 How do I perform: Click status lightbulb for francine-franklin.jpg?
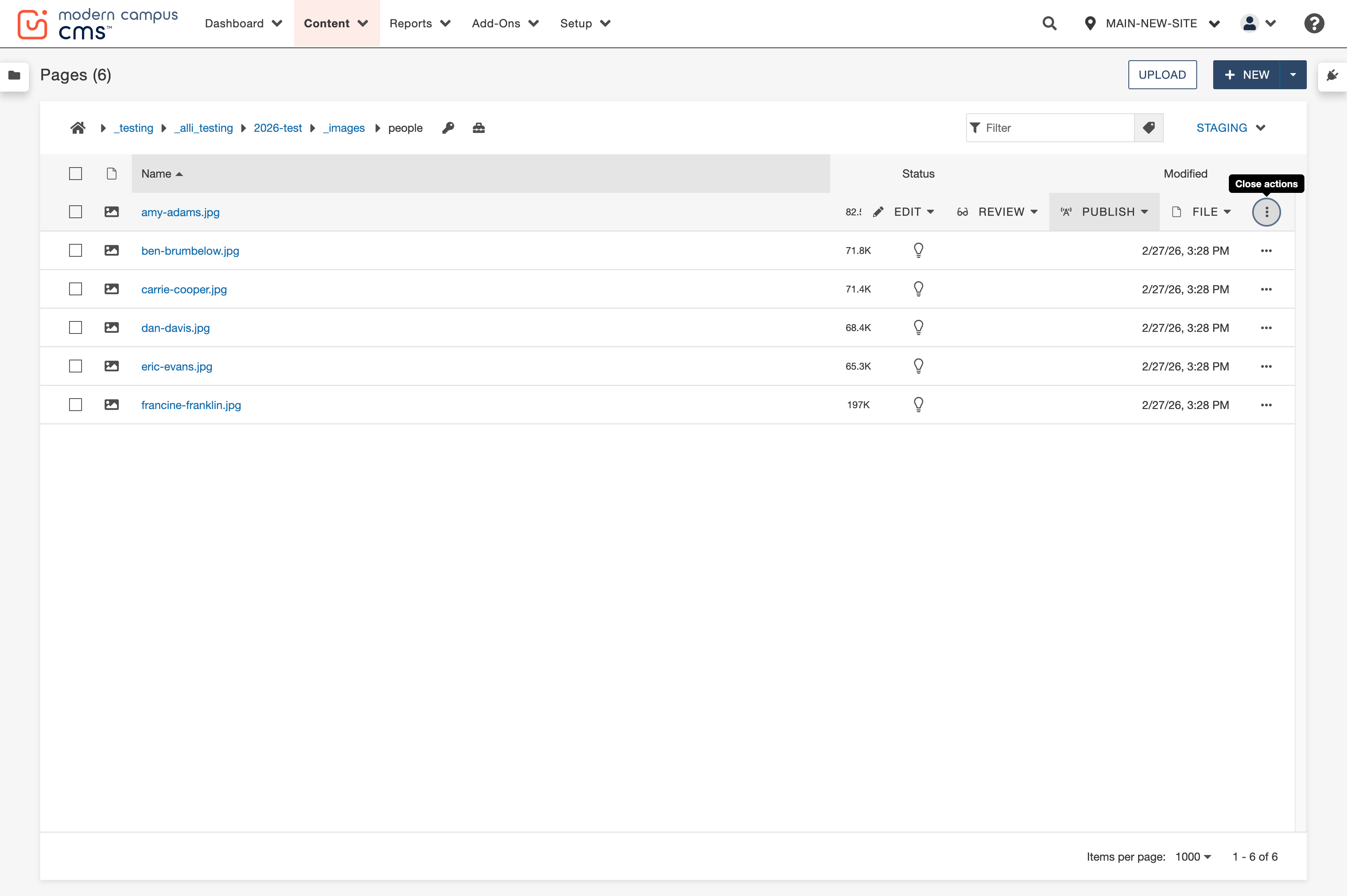[918, 405]
